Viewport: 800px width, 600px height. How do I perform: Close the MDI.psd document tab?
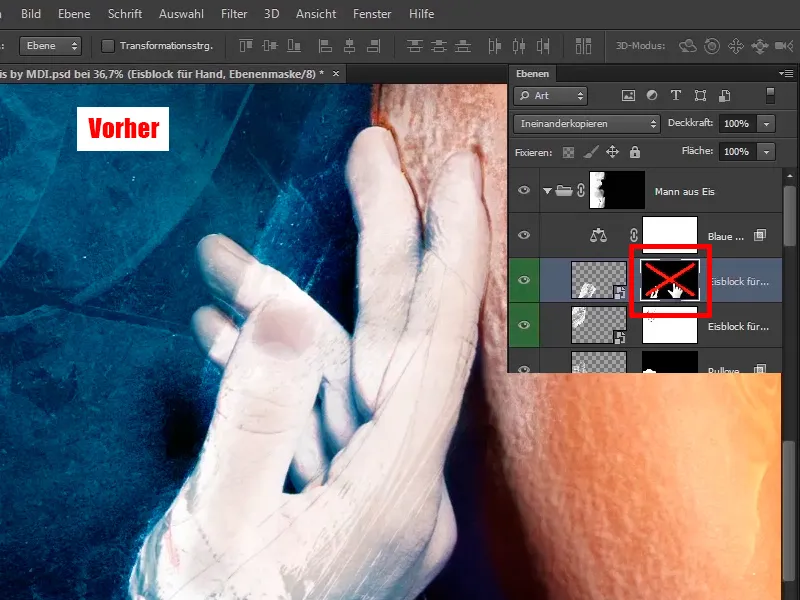pyautogui.click(x=336, y=73)
